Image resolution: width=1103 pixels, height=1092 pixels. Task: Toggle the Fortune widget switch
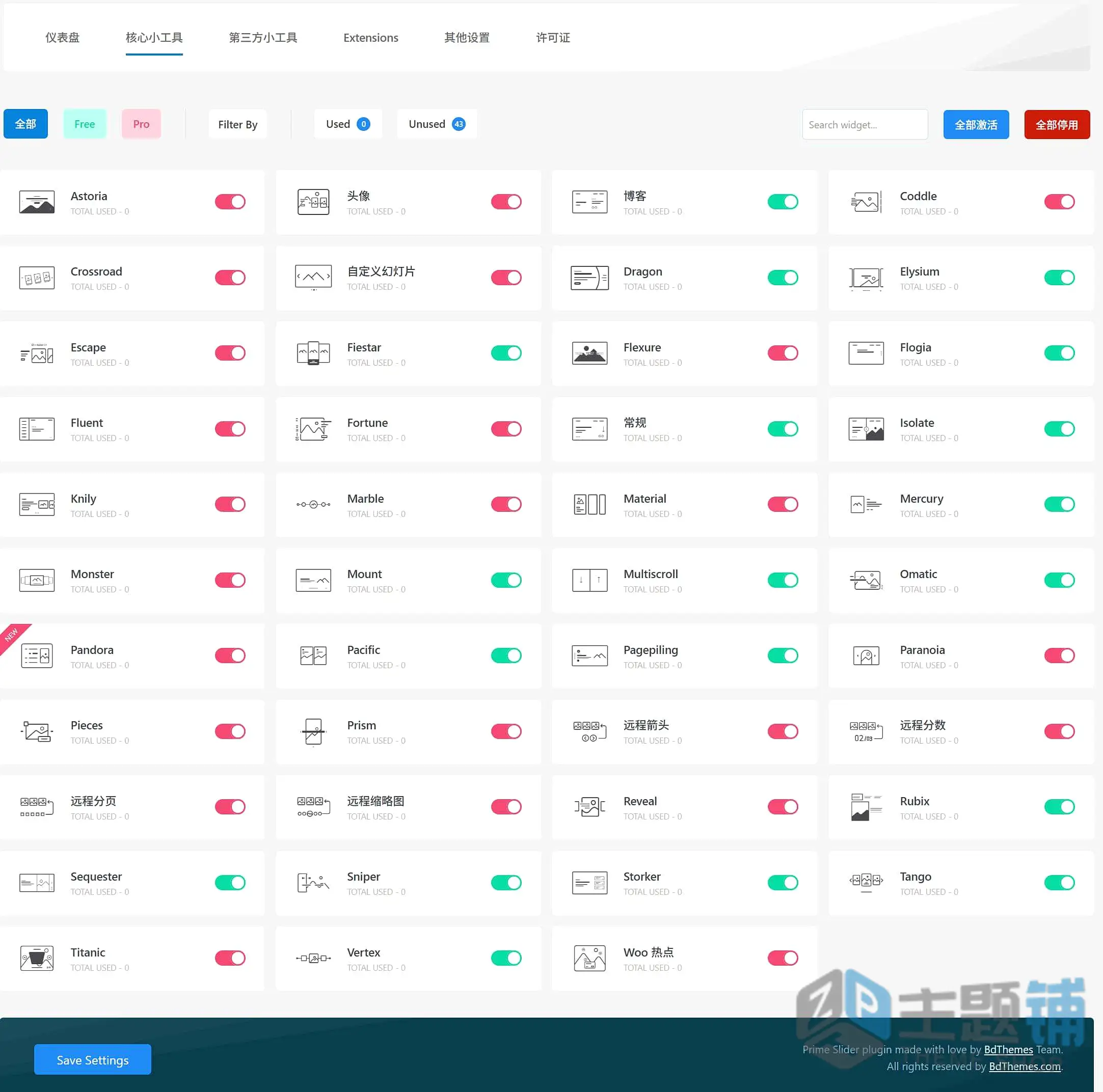point(506,429)
